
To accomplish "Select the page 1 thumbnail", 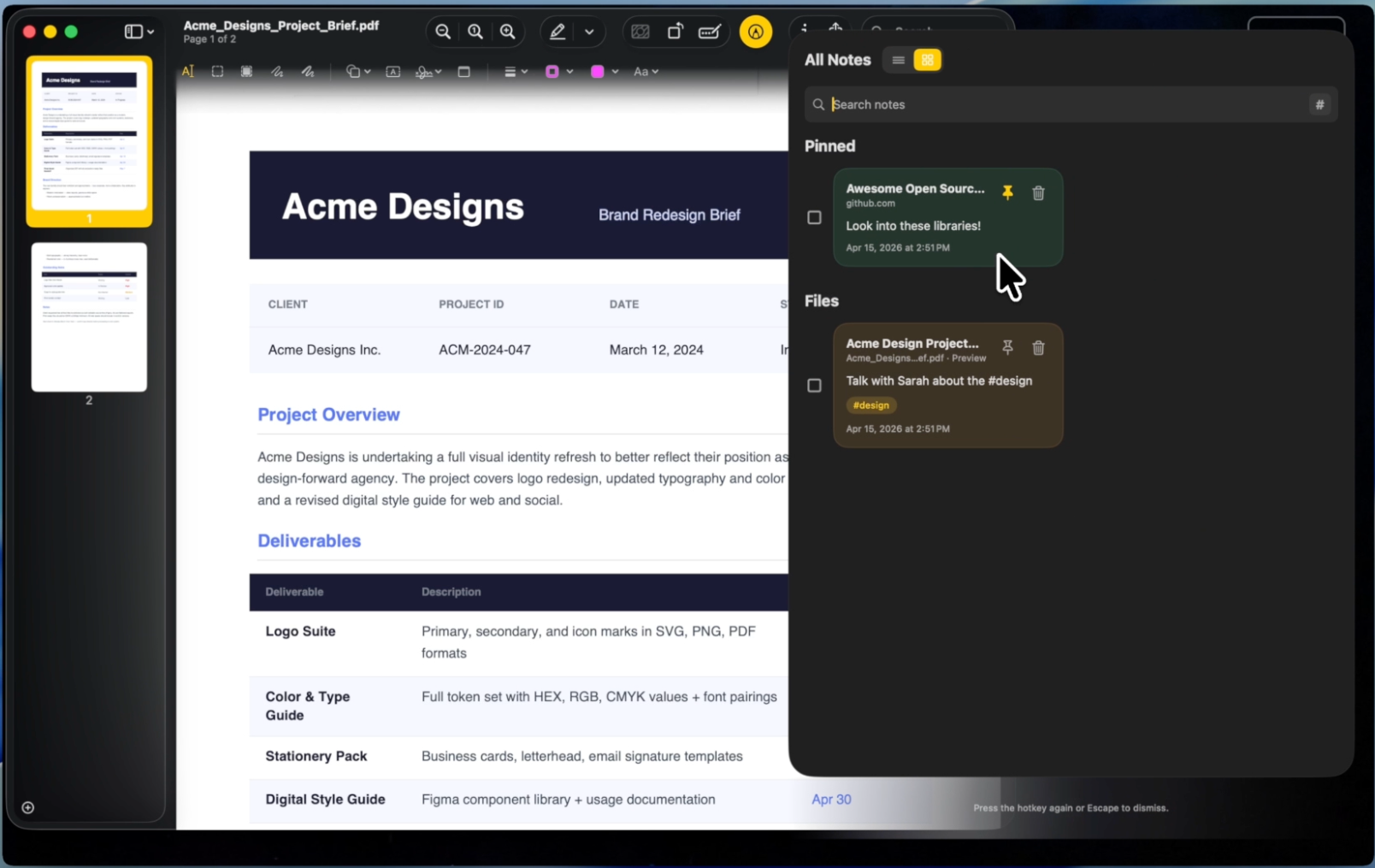I will (89, 135).
